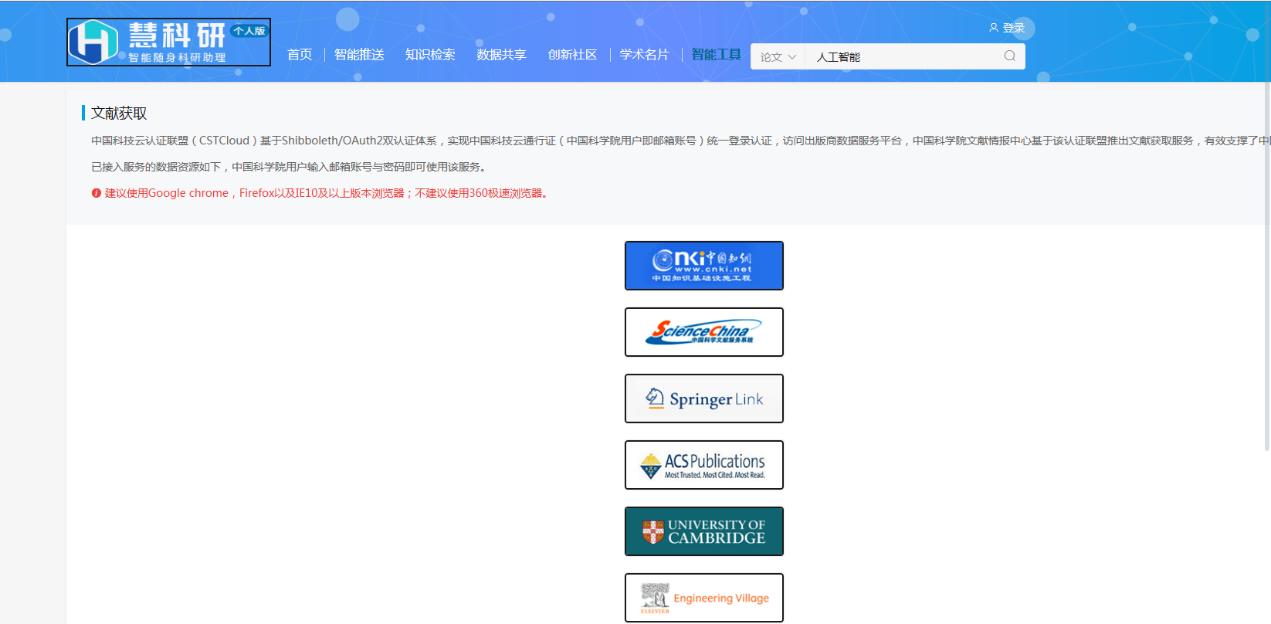Click the 个人版 badge
The image size is (1271, 624).
(250, 31)
